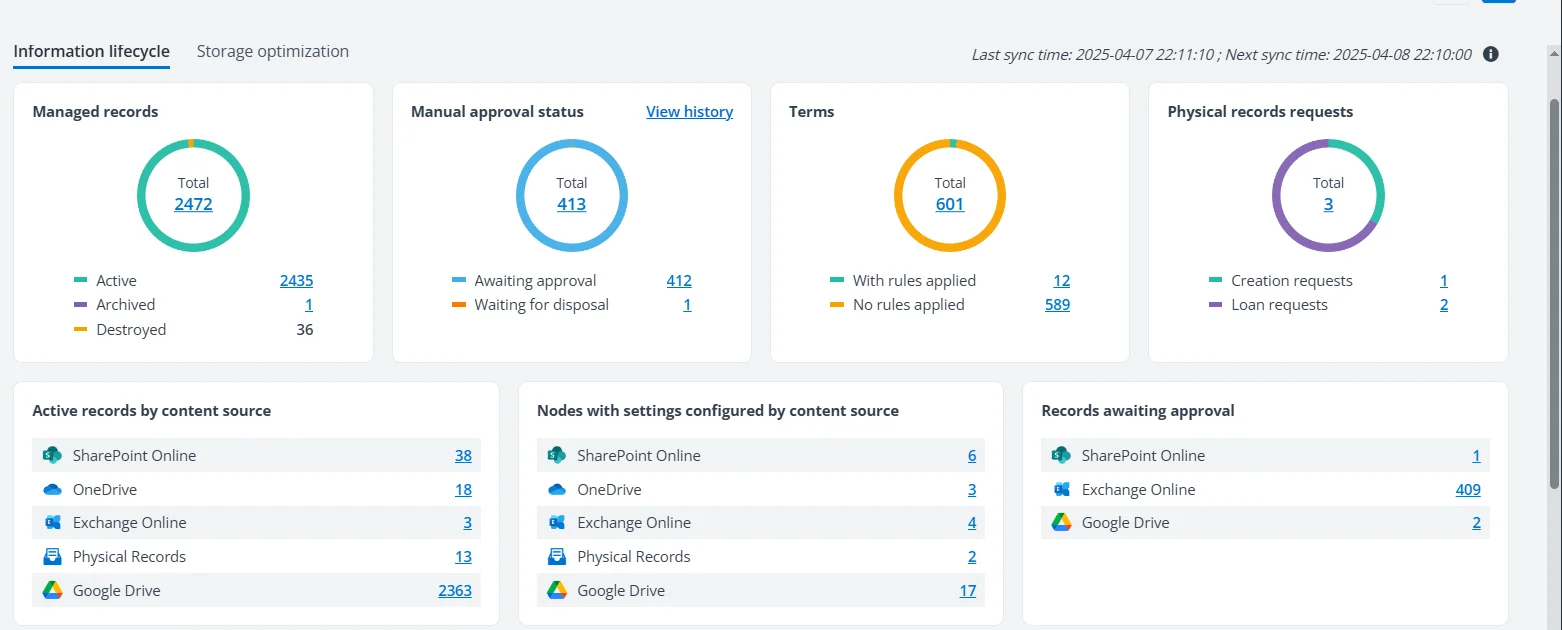Viewport: 1562px width, 630px height.
Task: Click OneDrive cloud icon in Active records list
Action: 53,490
